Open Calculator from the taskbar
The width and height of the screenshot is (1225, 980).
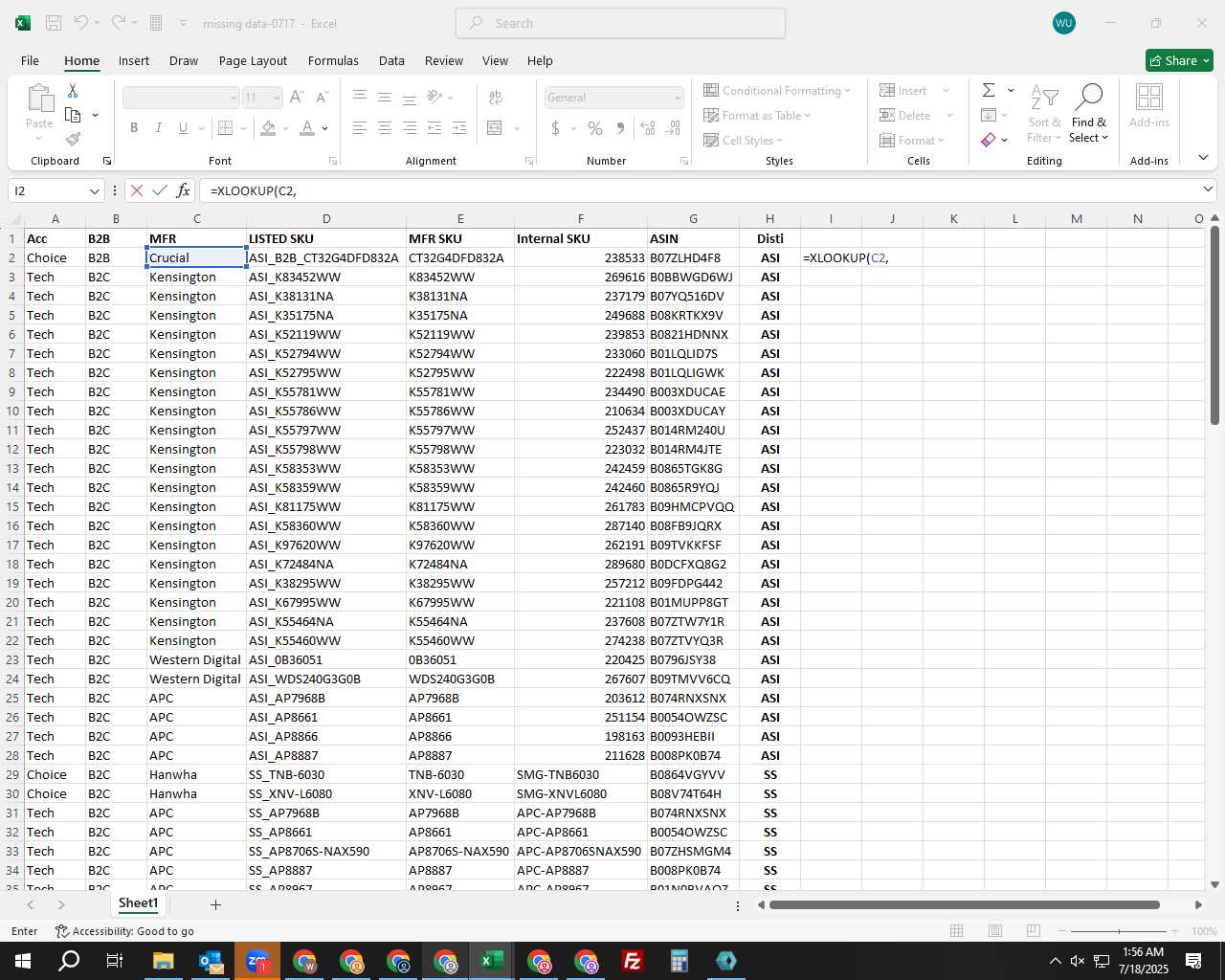(x=679, y=961)
